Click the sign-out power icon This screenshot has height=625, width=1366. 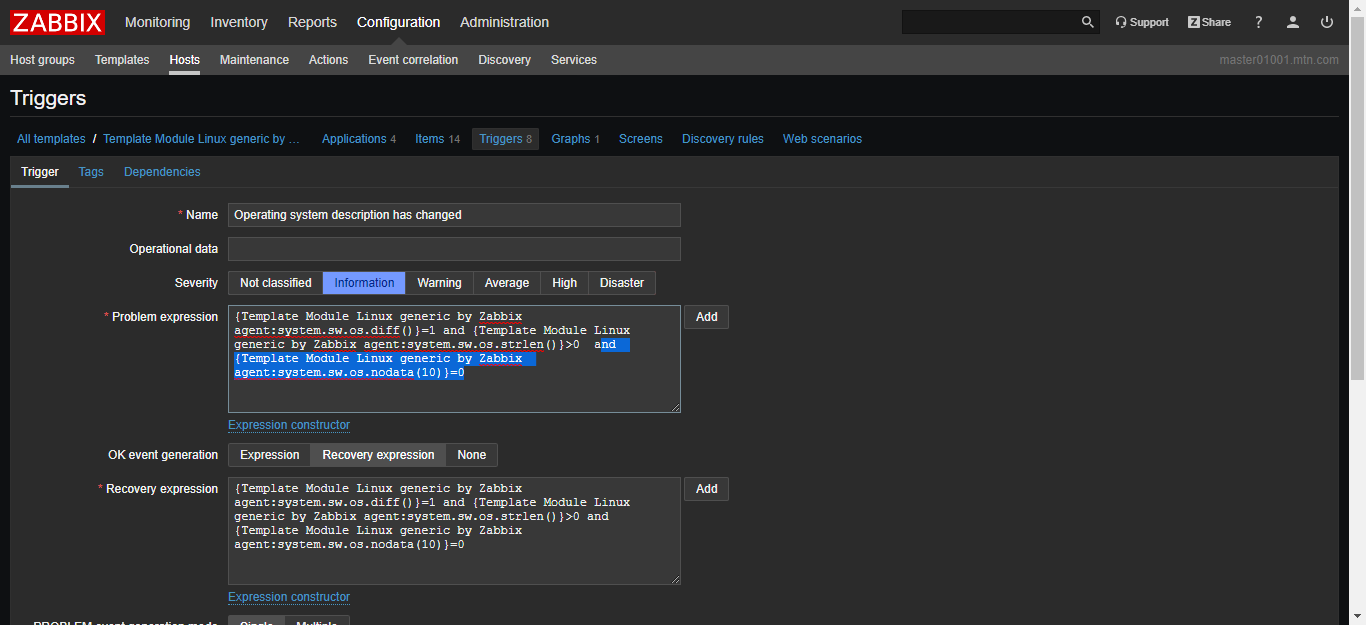point(1326,21)
